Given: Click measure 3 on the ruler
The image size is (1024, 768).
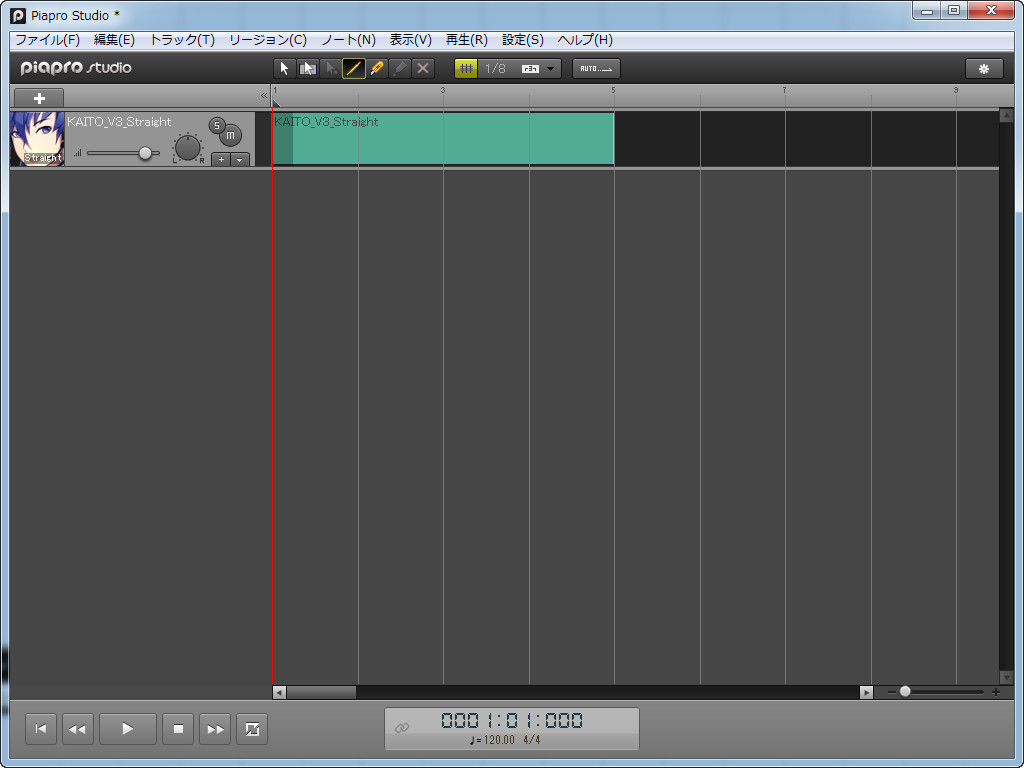Looking at the screenshot, I should tap(443, 90).
